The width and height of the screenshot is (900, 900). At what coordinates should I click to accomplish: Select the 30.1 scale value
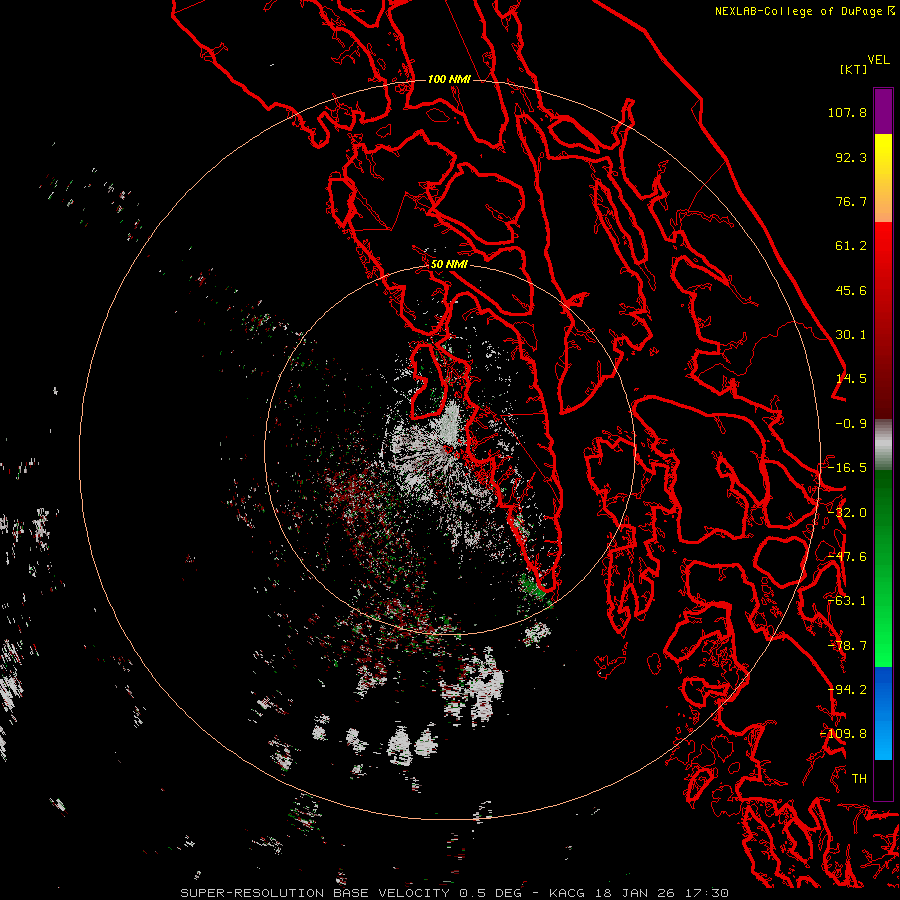(851, 335)
